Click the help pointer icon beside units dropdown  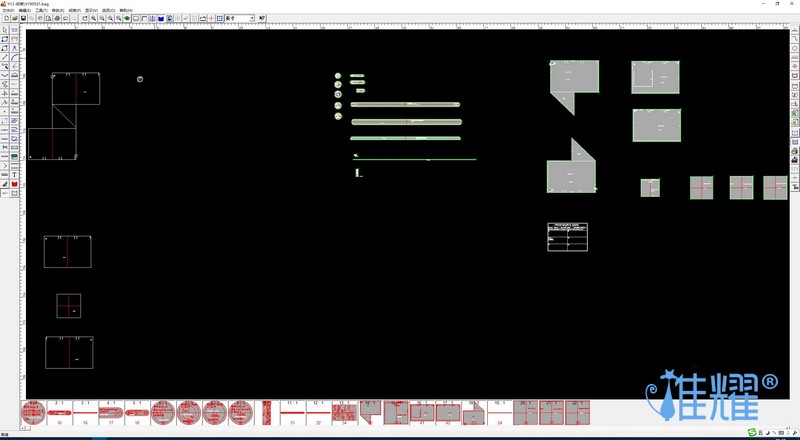pyautogui.click(x=262, y=18)
